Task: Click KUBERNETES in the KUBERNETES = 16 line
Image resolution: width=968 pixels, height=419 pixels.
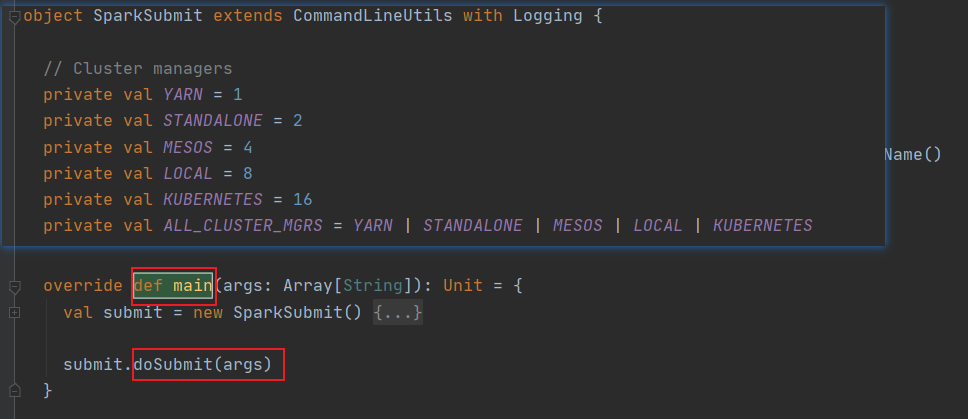Action: [x=213, y=200]
